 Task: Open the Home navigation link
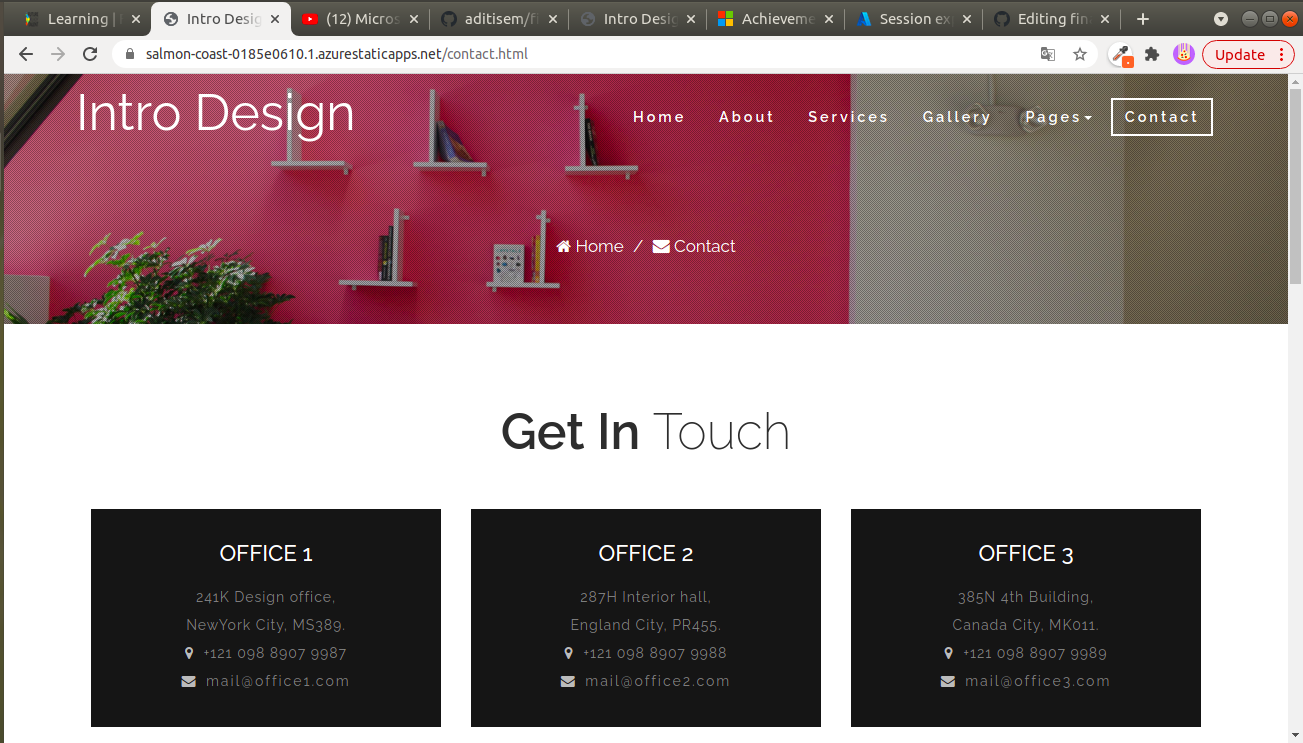(659, 117)
